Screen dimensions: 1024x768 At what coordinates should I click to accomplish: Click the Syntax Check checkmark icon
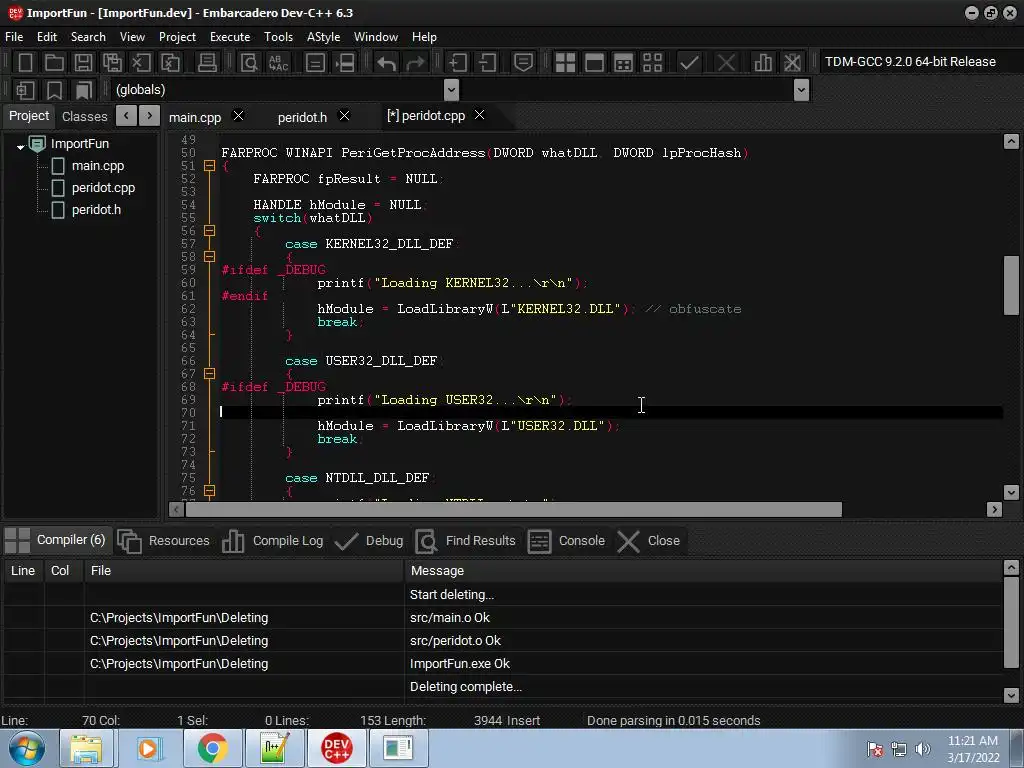[x=689, y=63]
